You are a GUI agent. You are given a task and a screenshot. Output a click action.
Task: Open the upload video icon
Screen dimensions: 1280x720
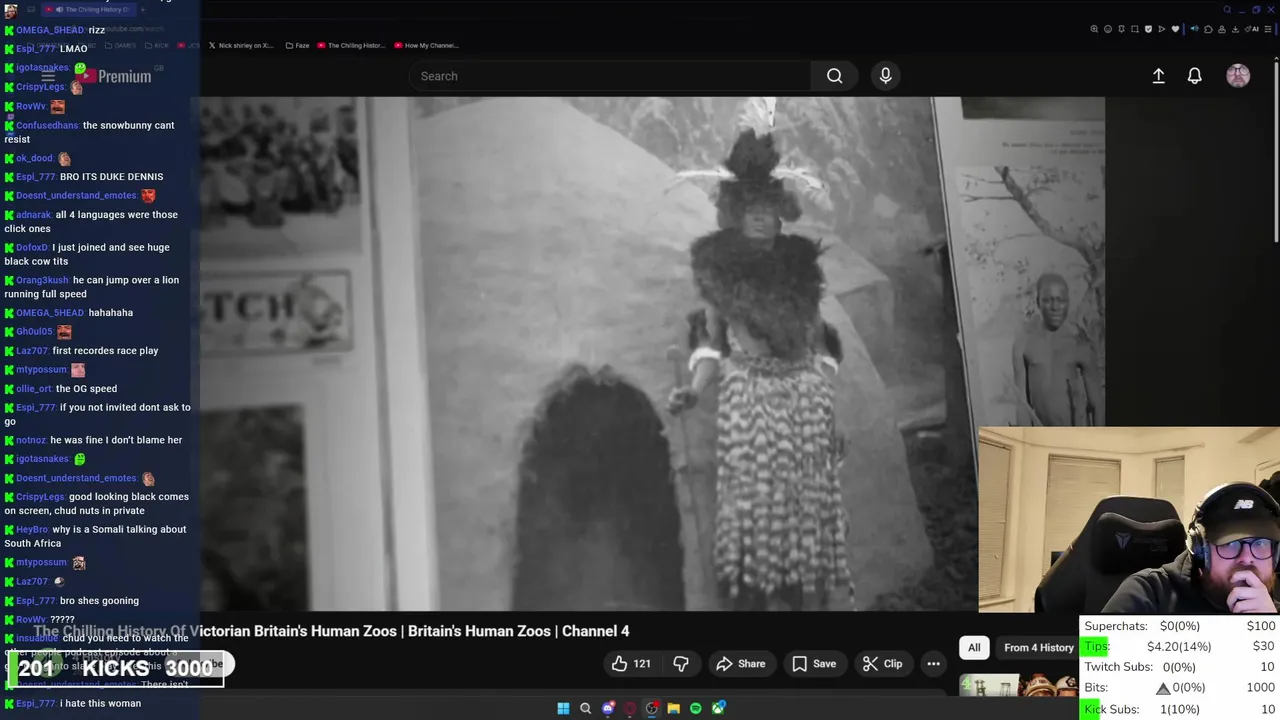point(1158,76)
